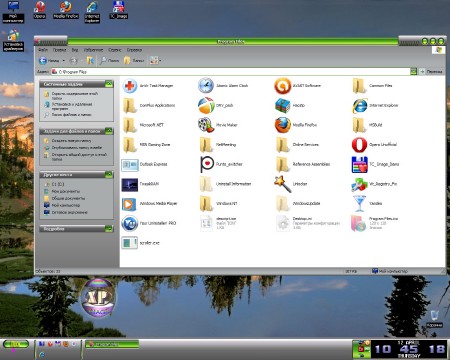Open the Your Uninstaller PRO icon

[x=129, y=223]
